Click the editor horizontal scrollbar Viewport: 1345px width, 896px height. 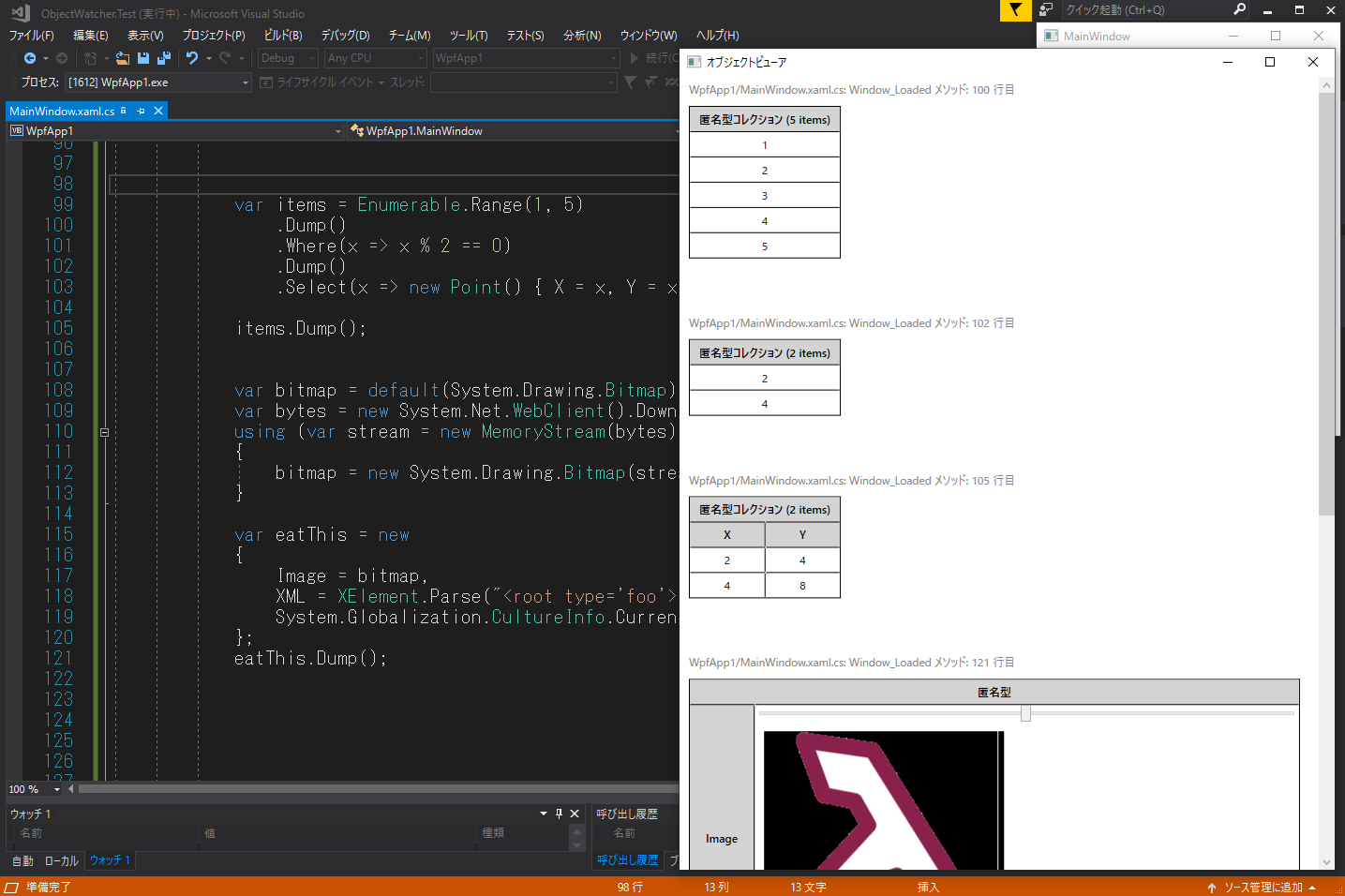click(378, 789)
